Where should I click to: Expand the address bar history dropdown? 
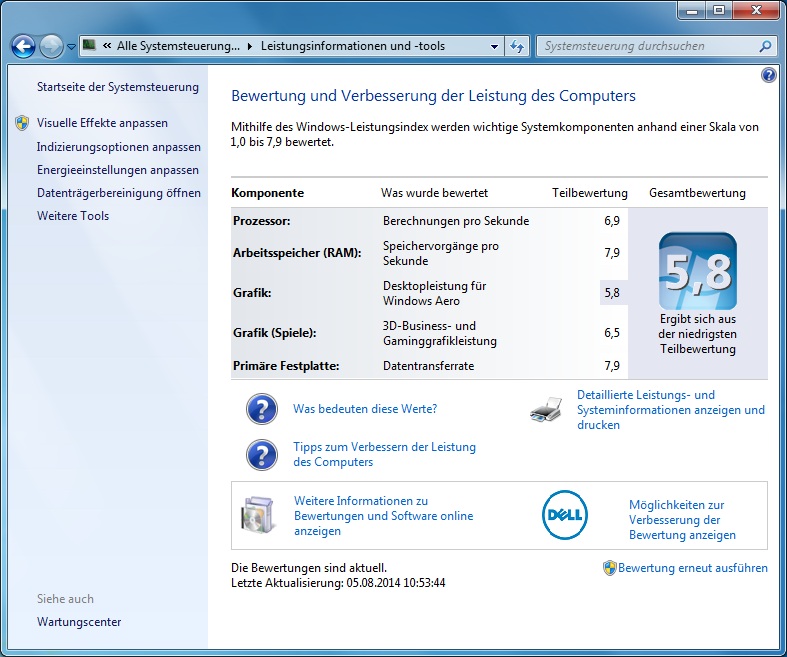click(x=494, y=47)
